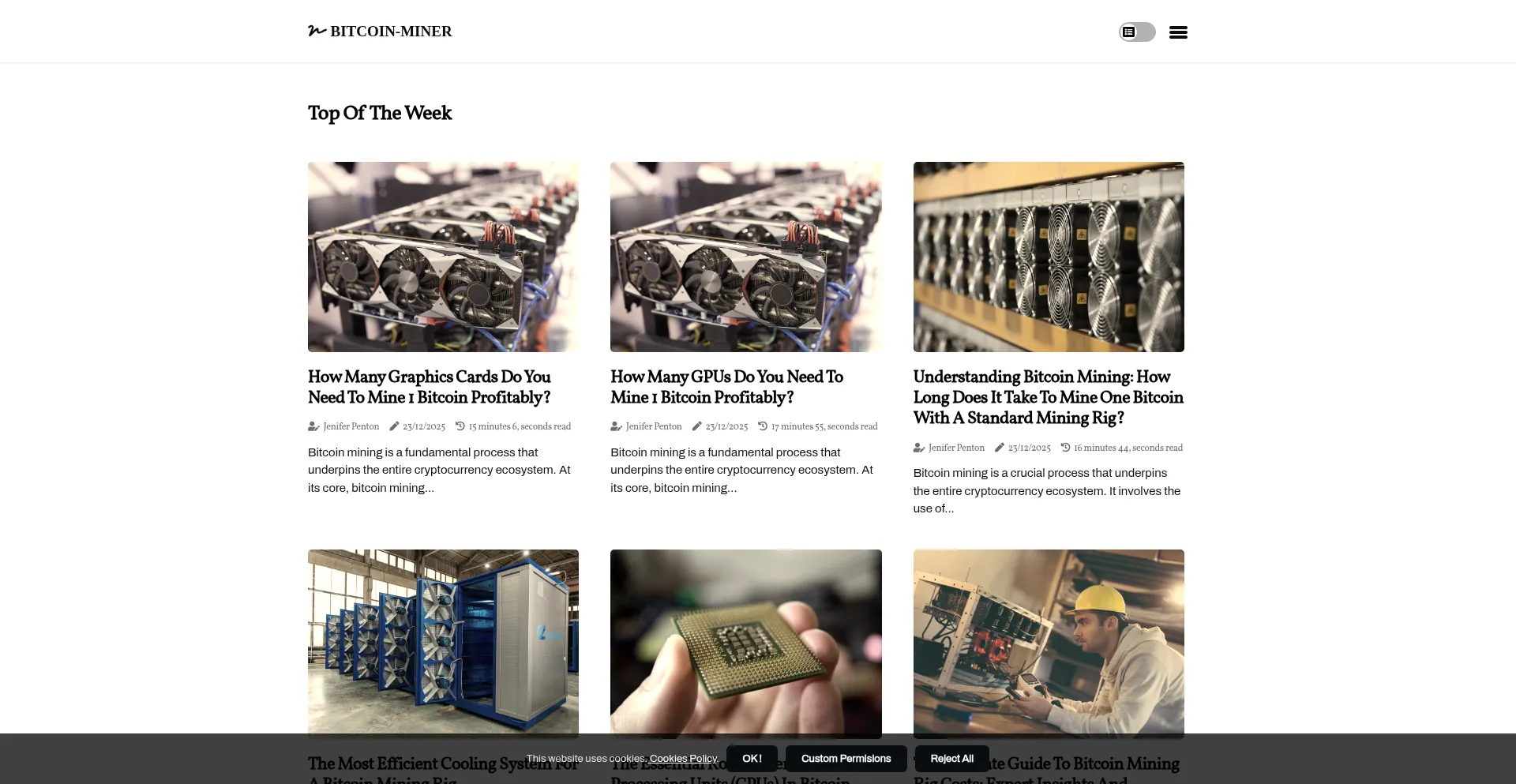Click author icon on Understanding Bitcoin Mining article
The image size is (1516, 784).
click(919, 448)
